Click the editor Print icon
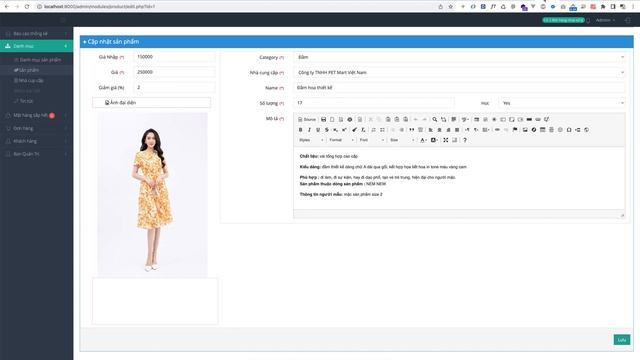This screenshot has width=640, height=360. point(350,120)
